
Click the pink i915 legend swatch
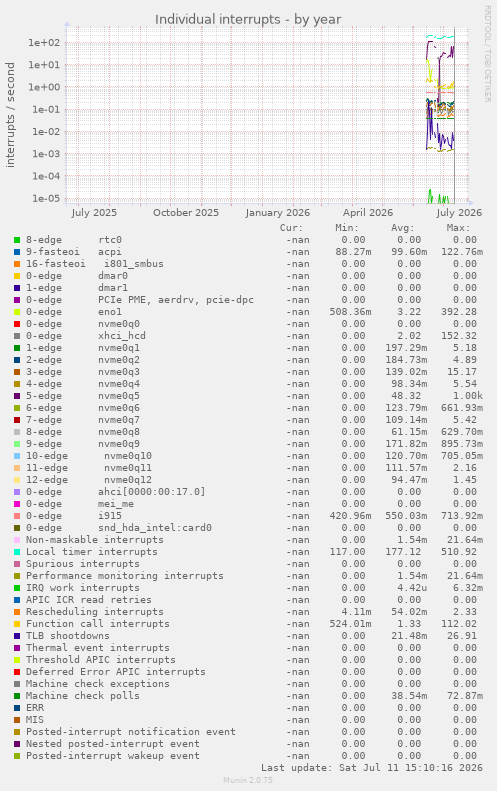[17, 516]
